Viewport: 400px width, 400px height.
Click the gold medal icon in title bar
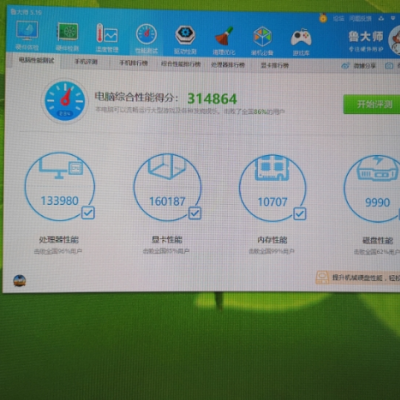click(323, 18)
